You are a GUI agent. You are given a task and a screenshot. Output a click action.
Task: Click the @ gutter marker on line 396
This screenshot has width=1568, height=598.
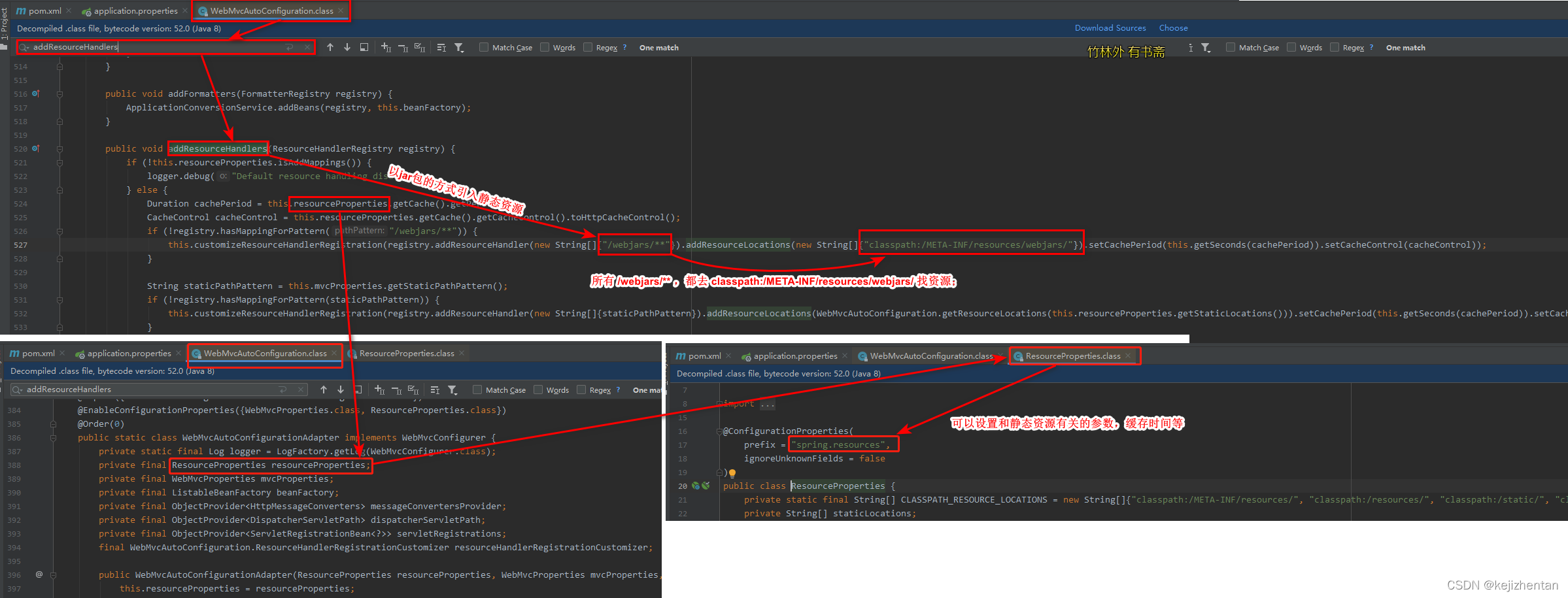pyautogui.click(x=39, y=574)
